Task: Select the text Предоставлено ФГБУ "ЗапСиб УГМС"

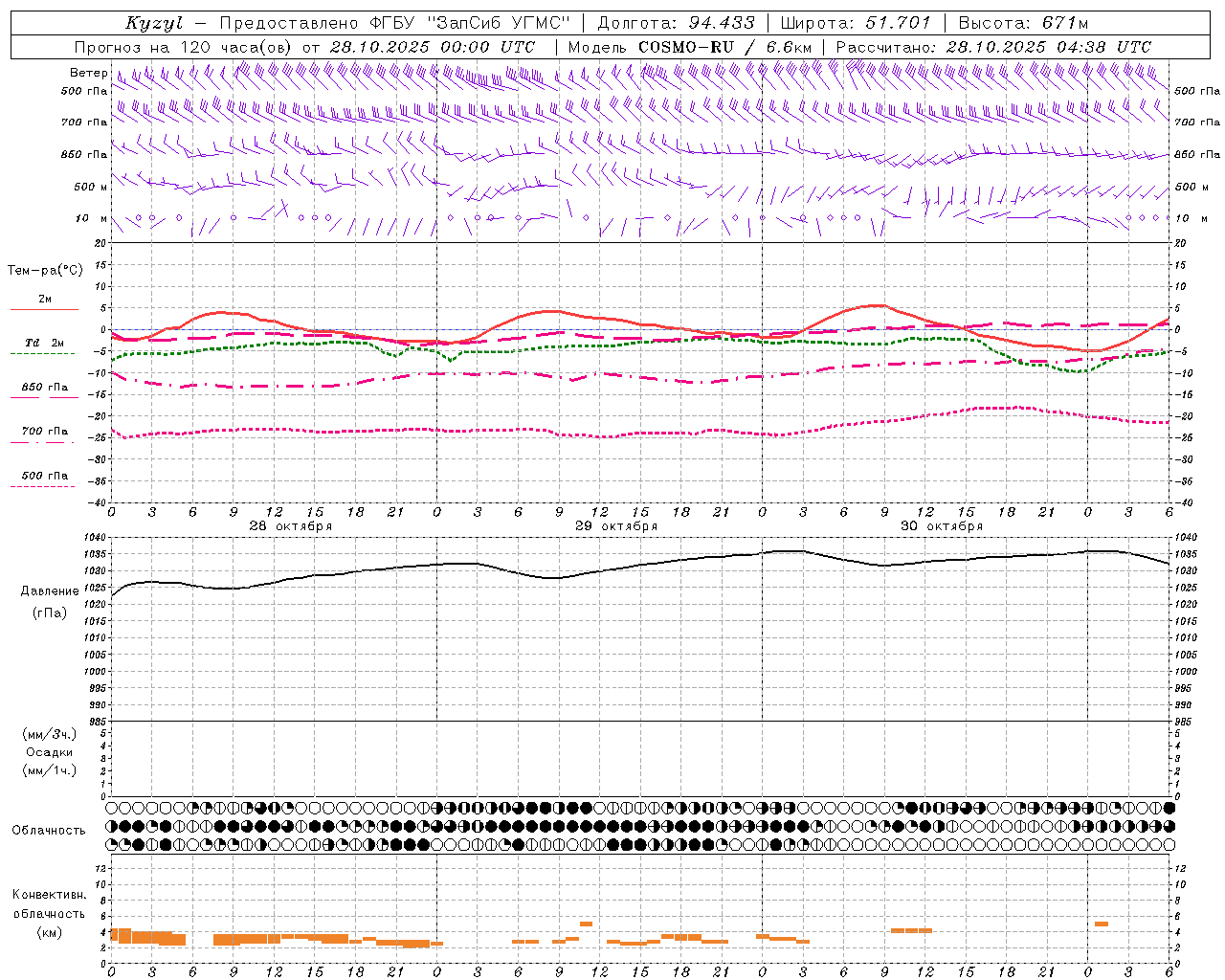Action: (394, 23)
